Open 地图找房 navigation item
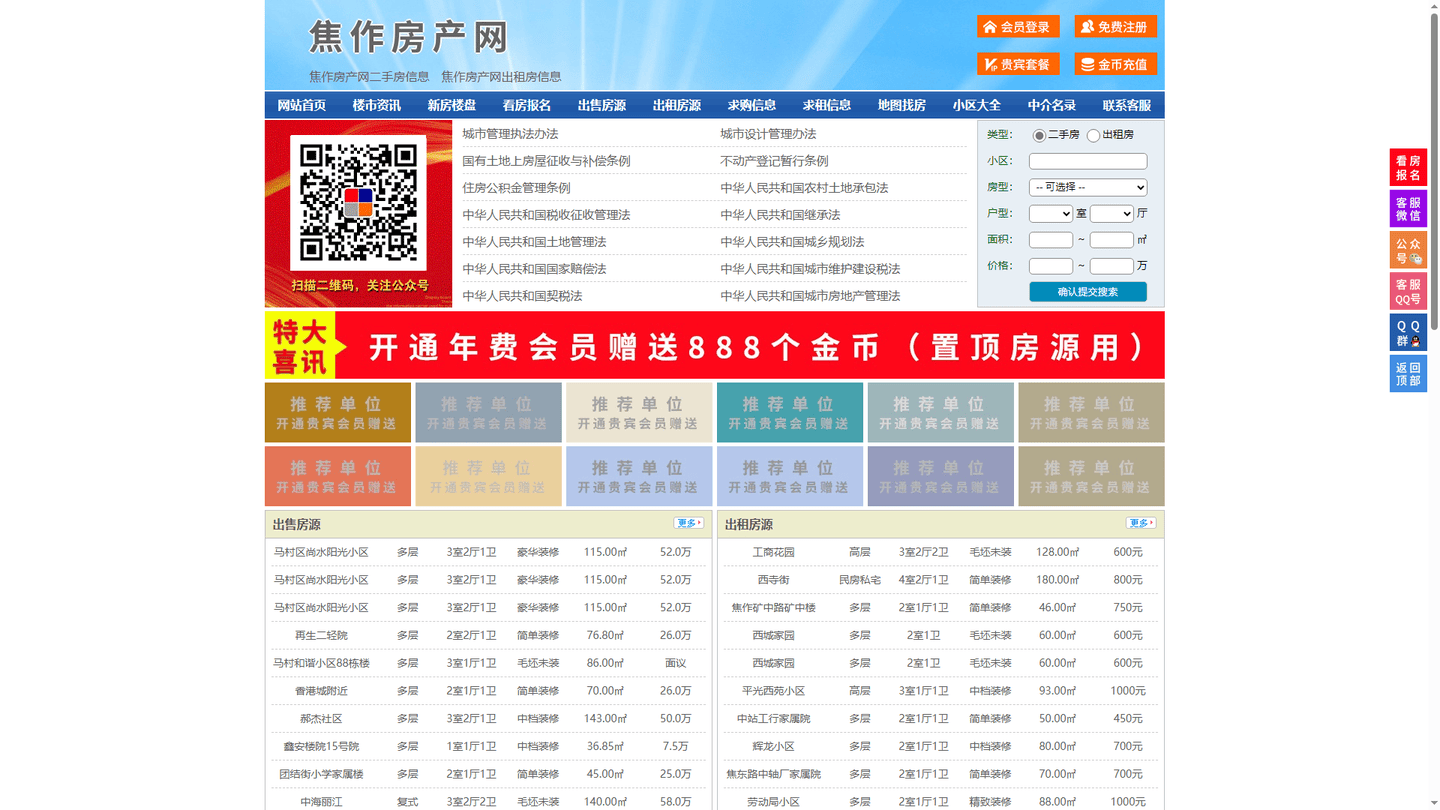 coord(902,105)
